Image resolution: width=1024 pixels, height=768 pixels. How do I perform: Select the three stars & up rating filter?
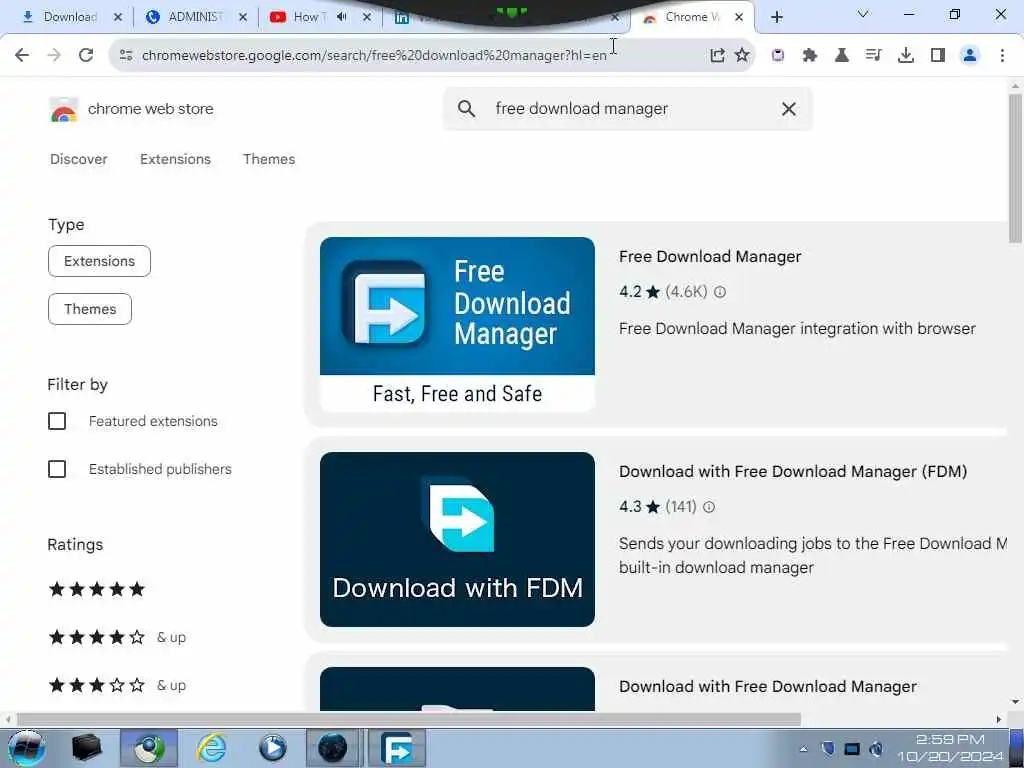click(117, 685)
